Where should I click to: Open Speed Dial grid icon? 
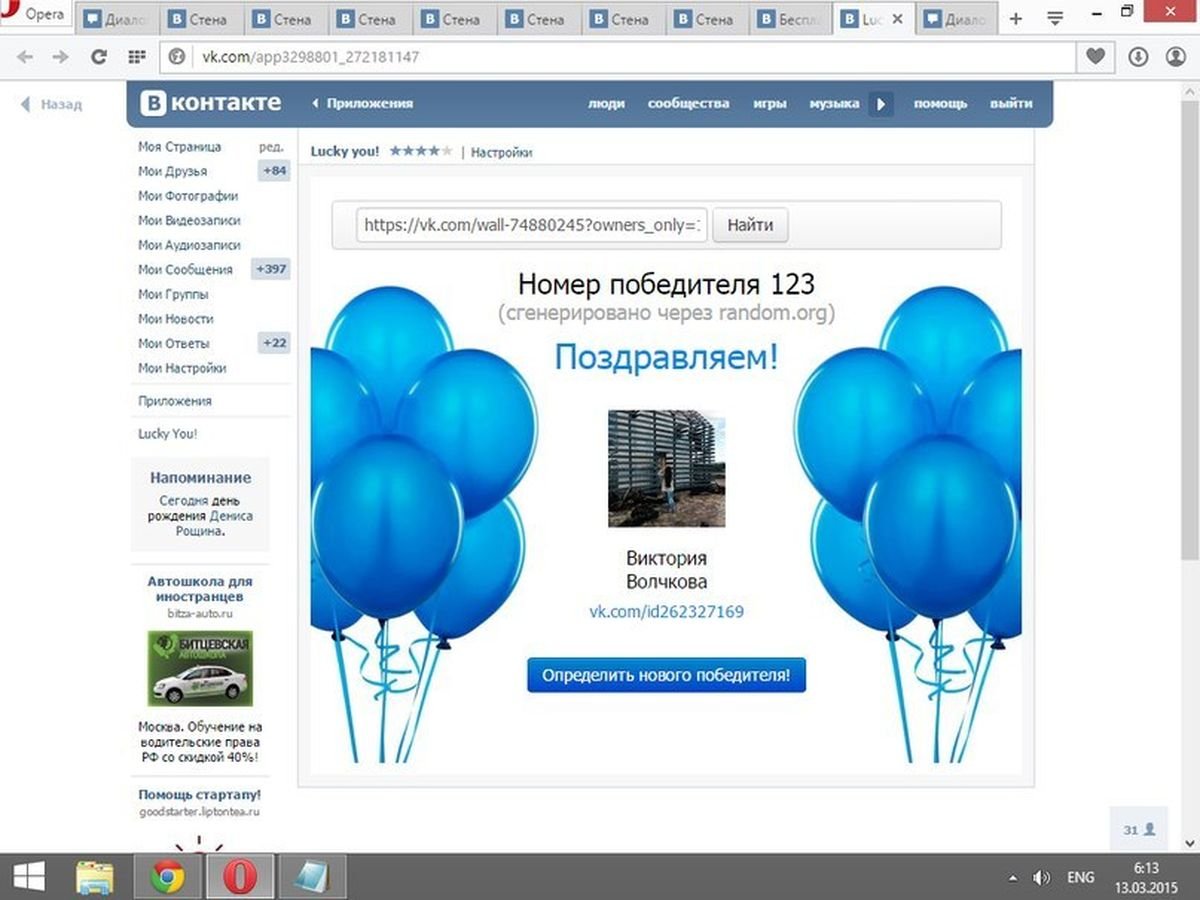[138, 58]
